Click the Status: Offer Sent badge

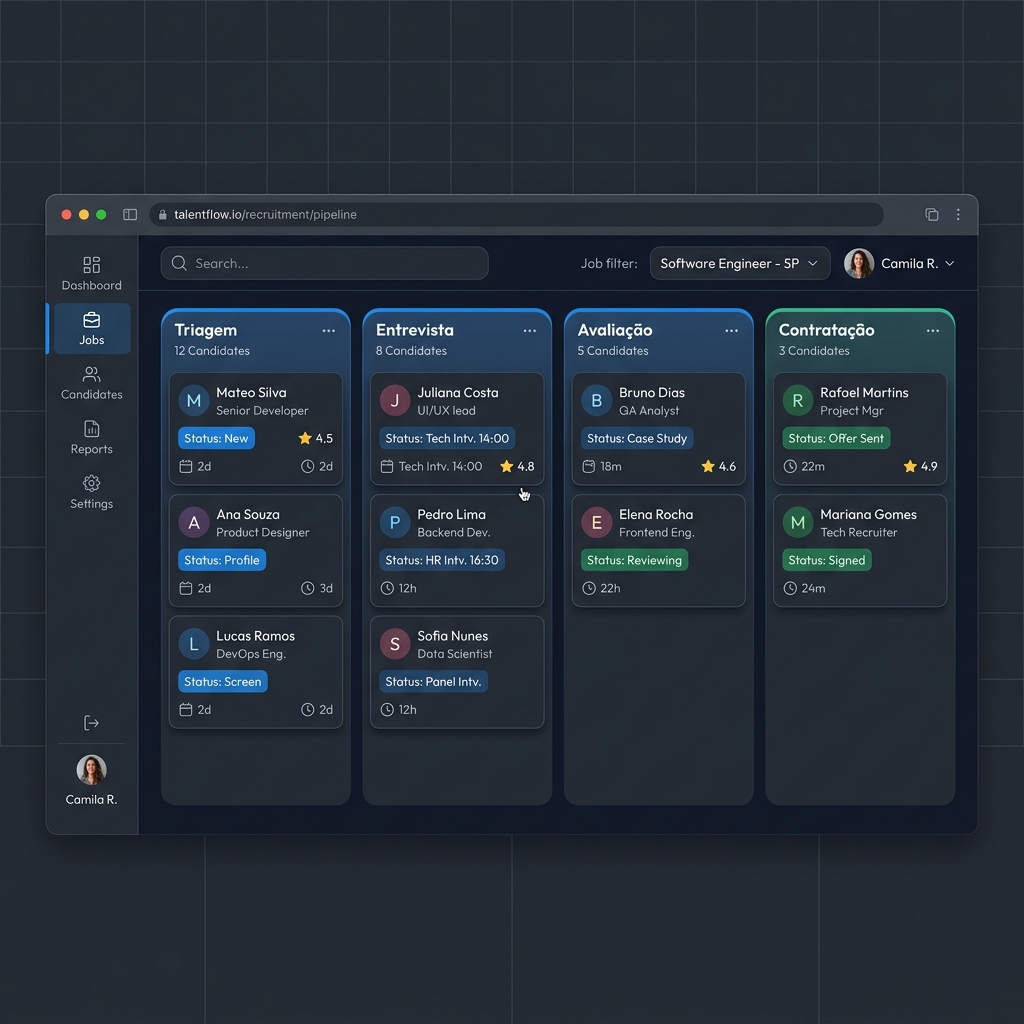(836, 438)
